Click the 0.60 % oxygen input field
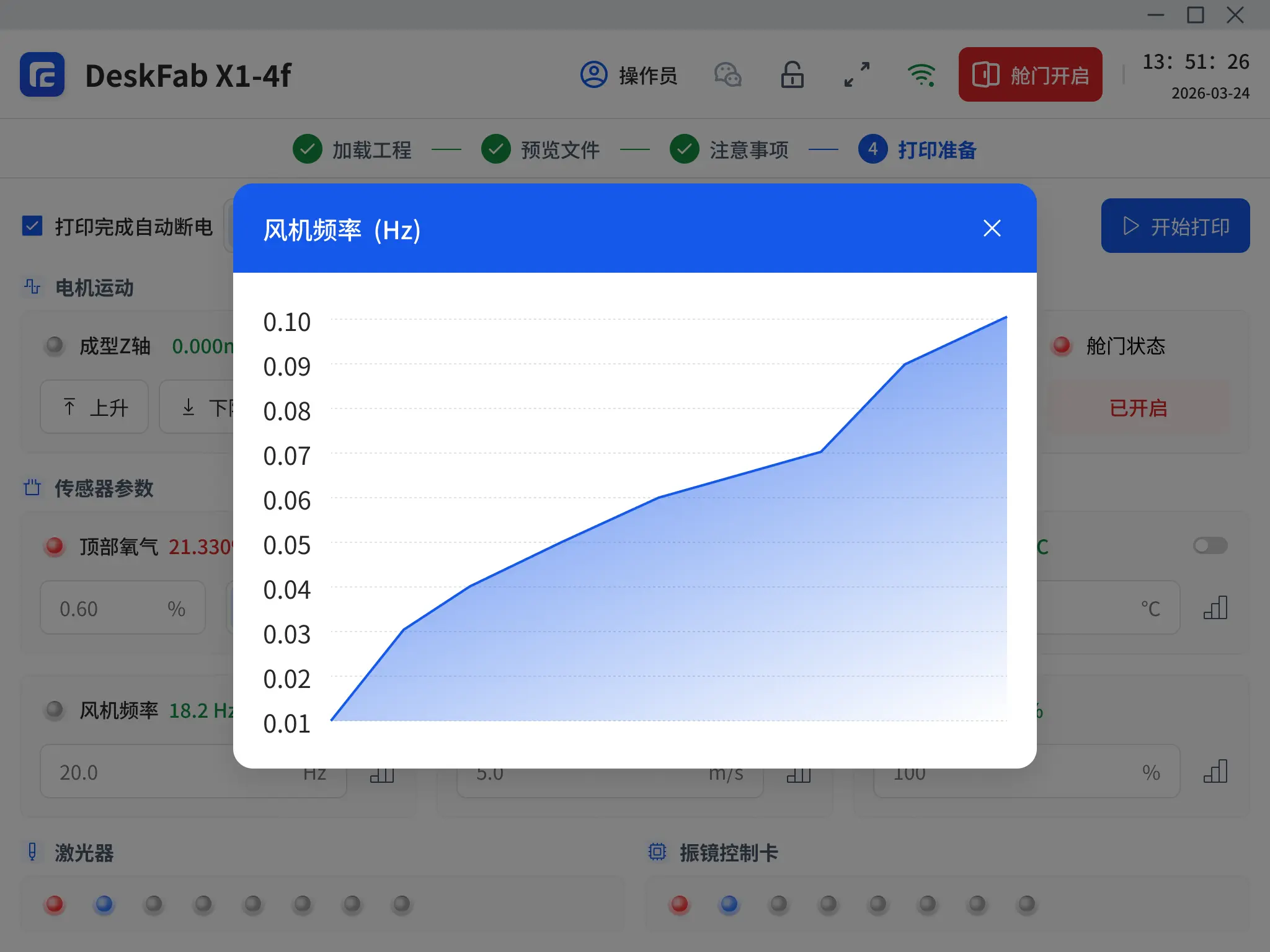 [x=122, y=608]
